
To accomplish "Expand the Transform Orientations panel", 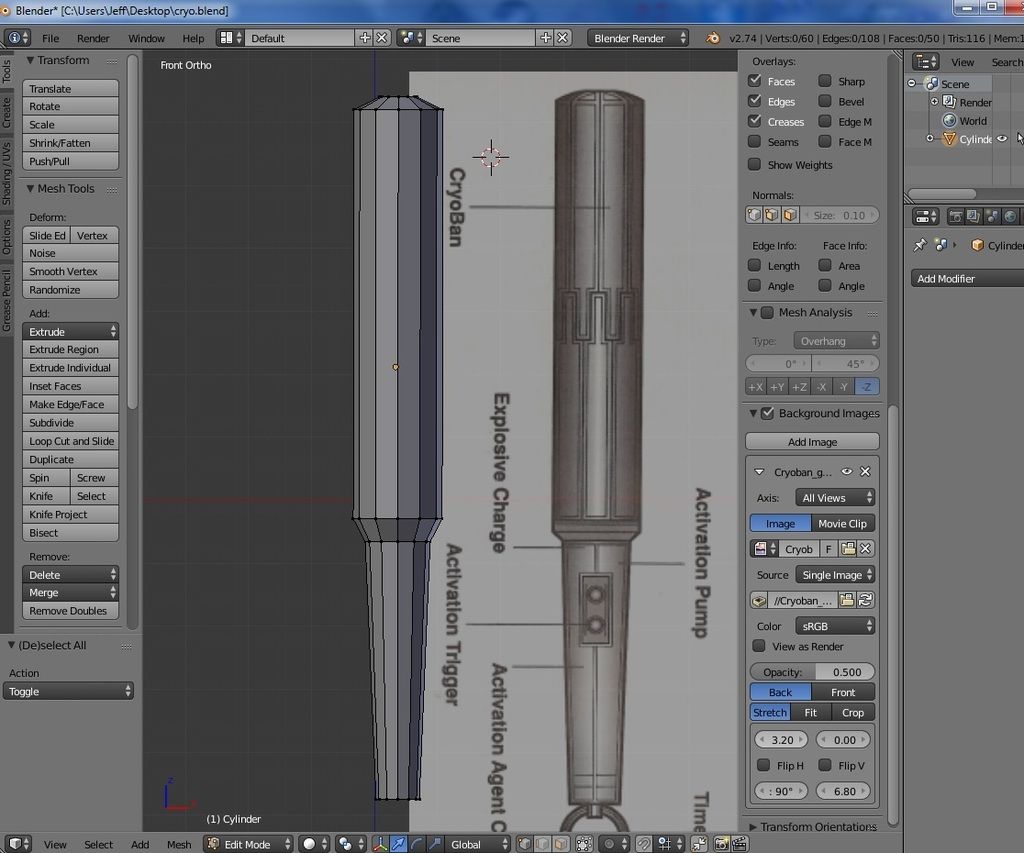I will [753, 827].
